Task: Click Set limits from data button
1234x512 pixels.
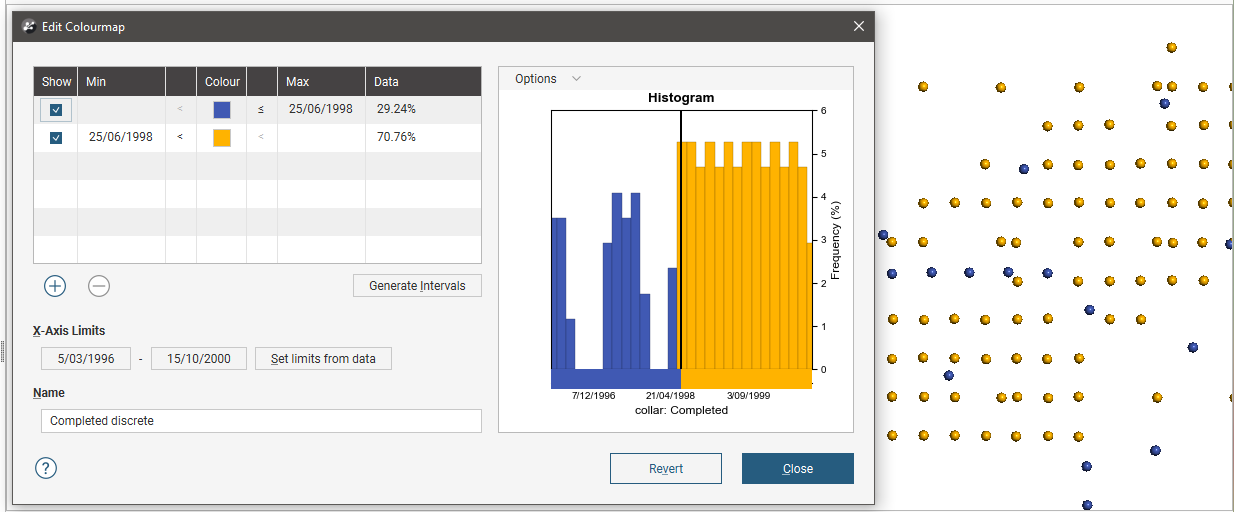Action: (323, 358)
